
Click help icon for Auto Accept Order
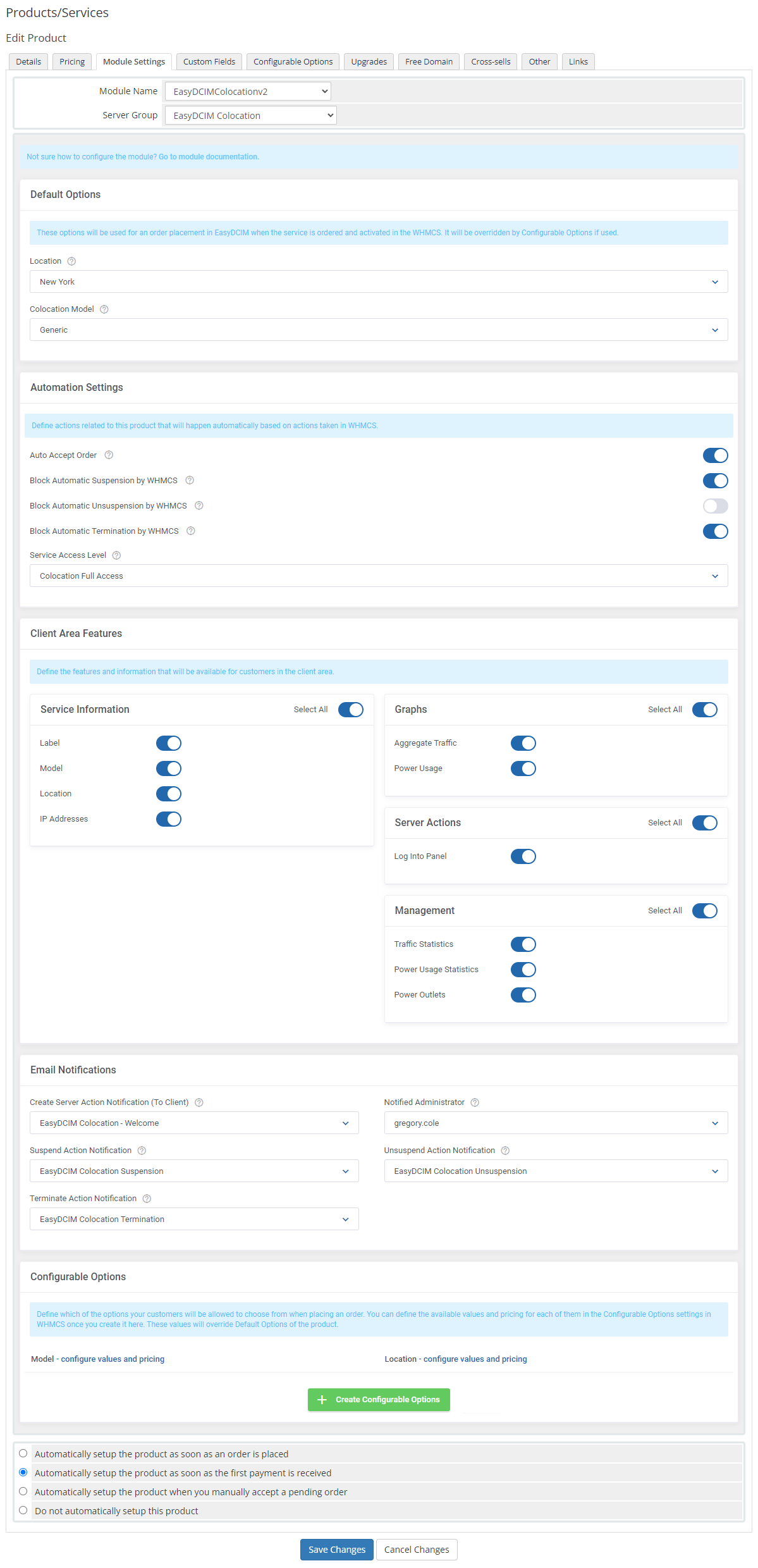109,455
